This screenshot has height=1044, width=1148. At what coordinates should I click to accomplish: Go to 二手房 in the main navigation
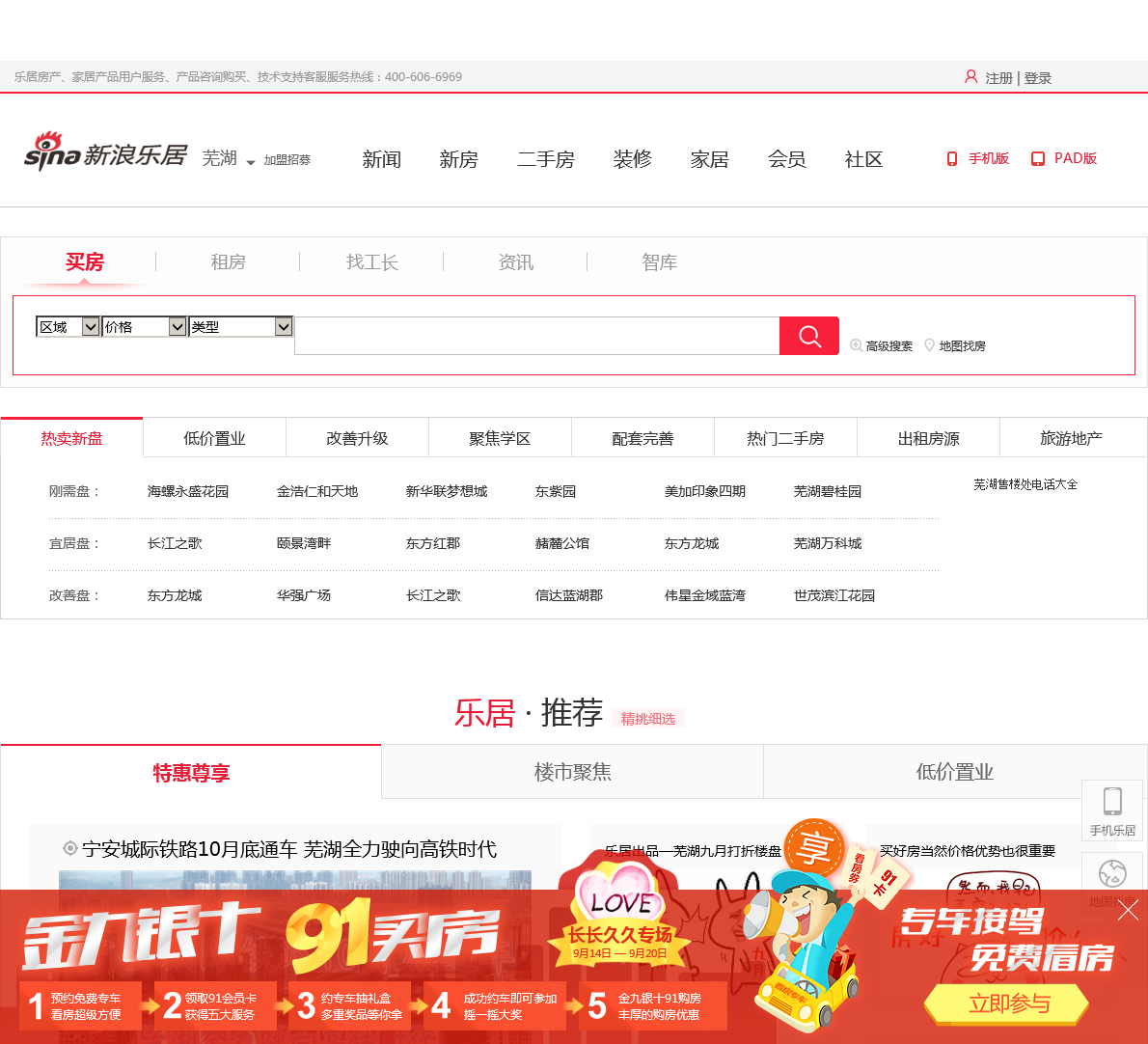point(545,159)
